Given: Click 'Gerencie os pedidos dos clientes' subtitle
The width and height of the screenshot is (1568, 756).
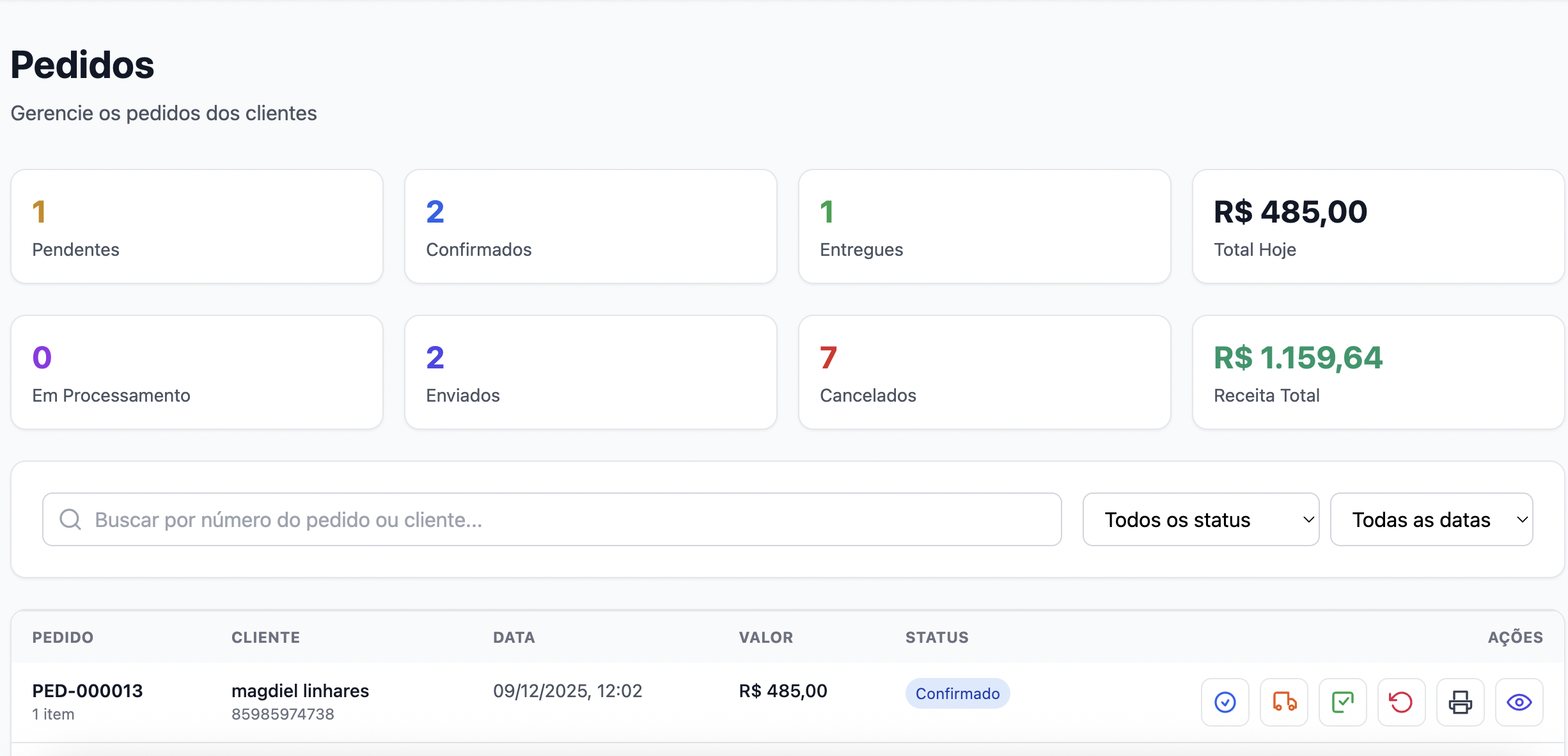Looking at the screenshot, I should (x=164, y=113).
